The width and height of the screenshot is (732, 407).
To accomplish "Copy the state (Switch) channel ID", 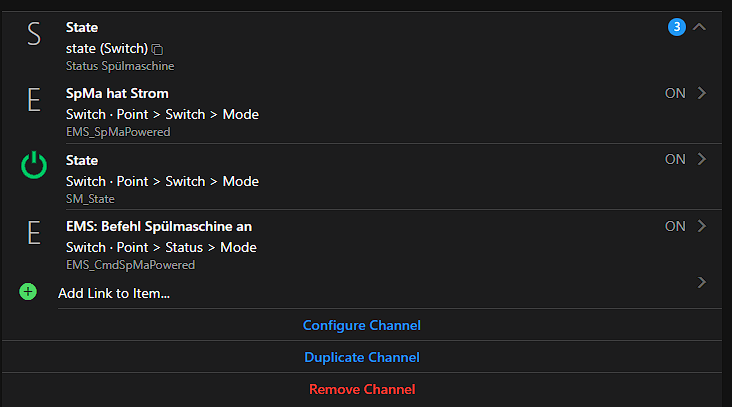I will [158, 49].
